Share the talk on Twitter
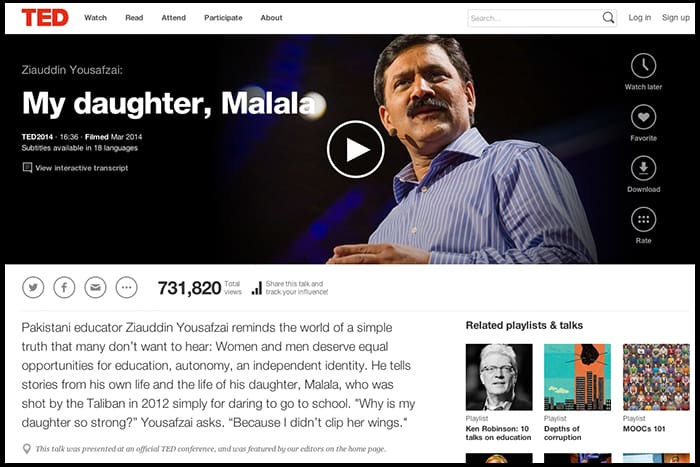700x467 pixels. [33, 288]
